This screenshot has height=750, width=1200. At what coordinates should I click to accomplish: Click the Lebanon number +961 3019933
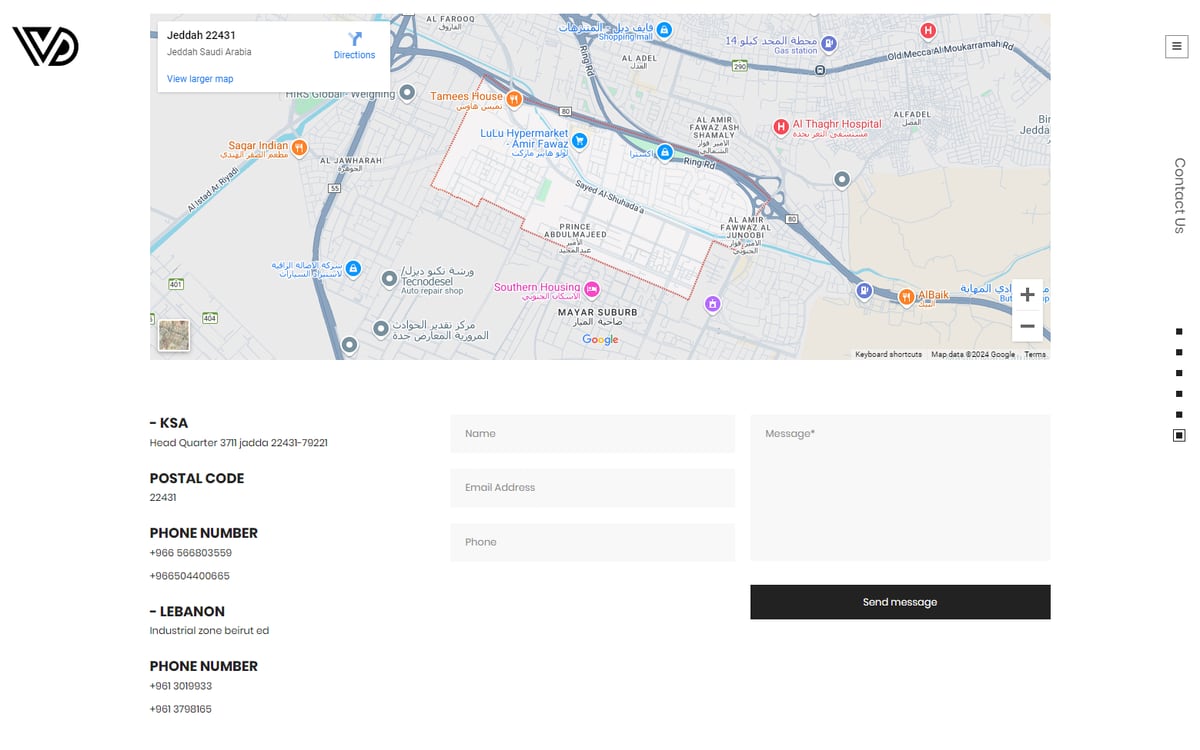tap(181, 686)
